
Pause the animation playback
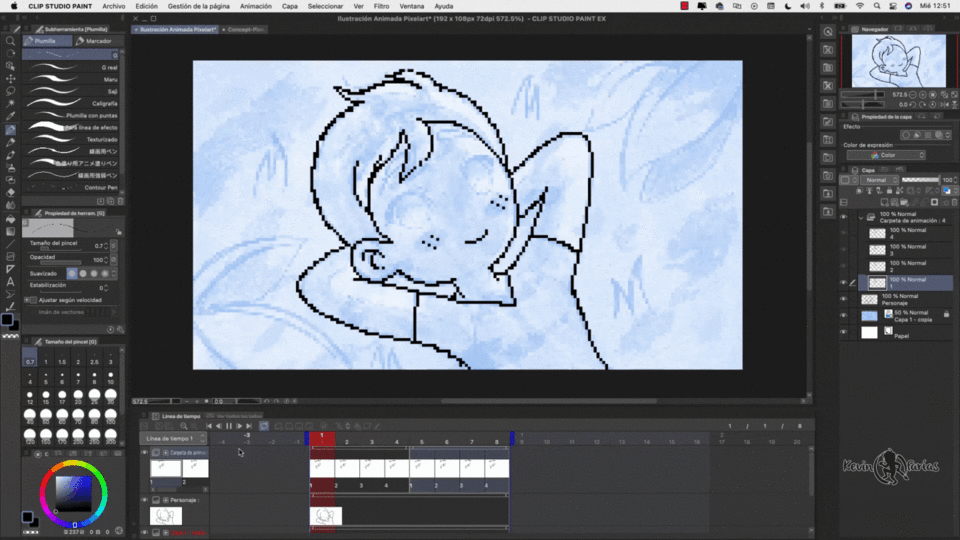[x=229, y=426]
